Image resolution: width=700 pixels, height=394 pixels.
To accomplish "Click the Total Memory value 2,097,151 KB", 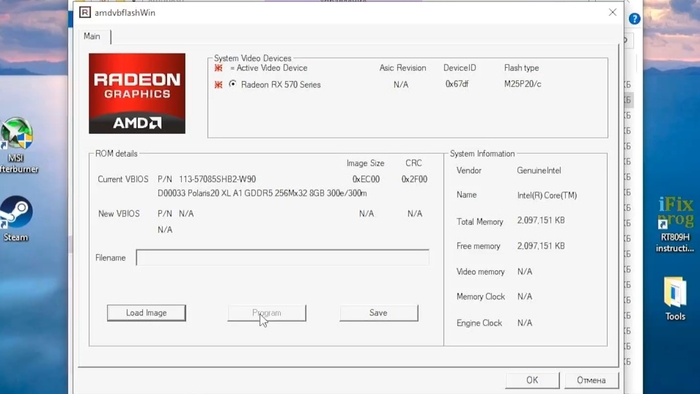I will point(541,220).
